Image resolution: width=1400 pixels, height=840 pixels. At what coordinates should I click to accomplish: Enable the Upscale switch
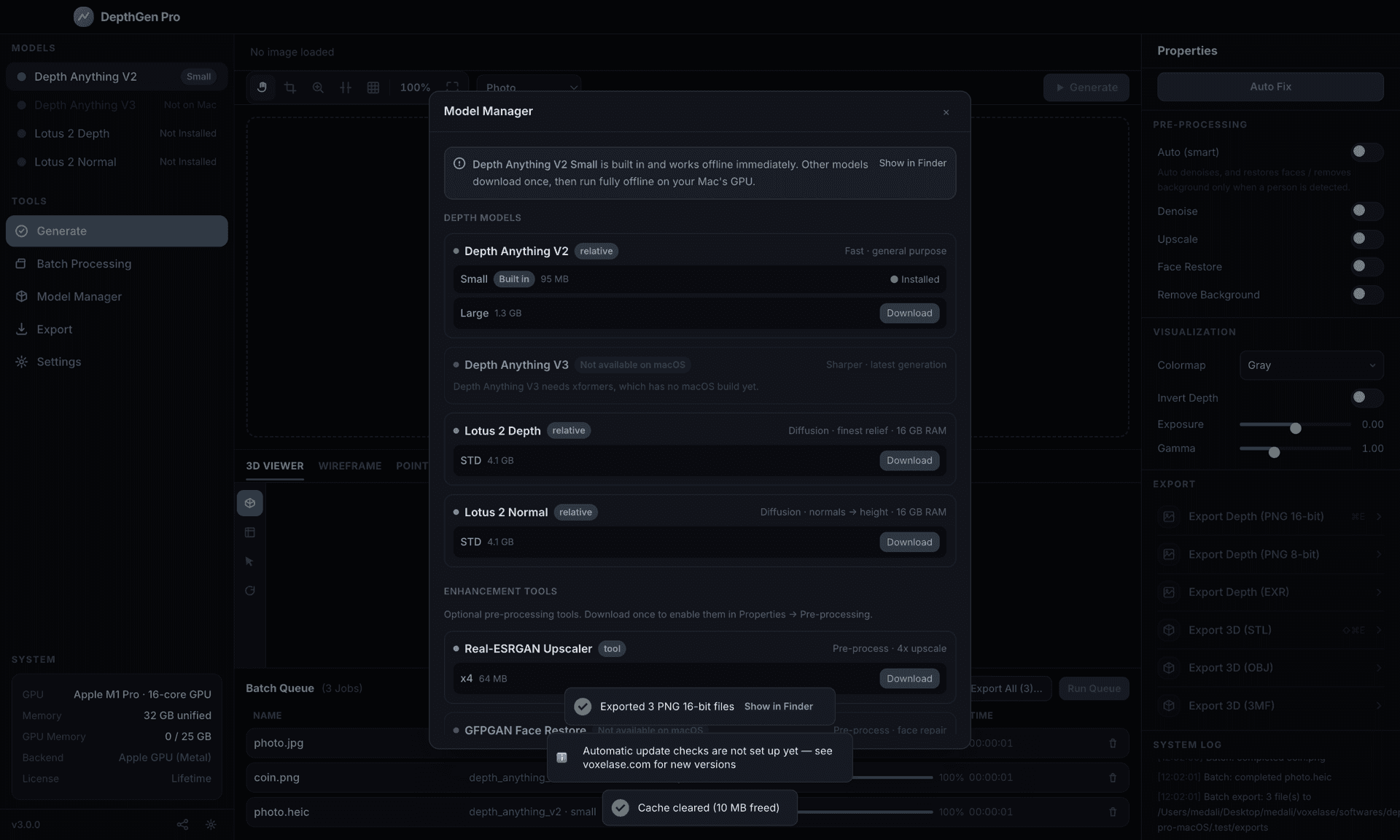coord(1366,238)
